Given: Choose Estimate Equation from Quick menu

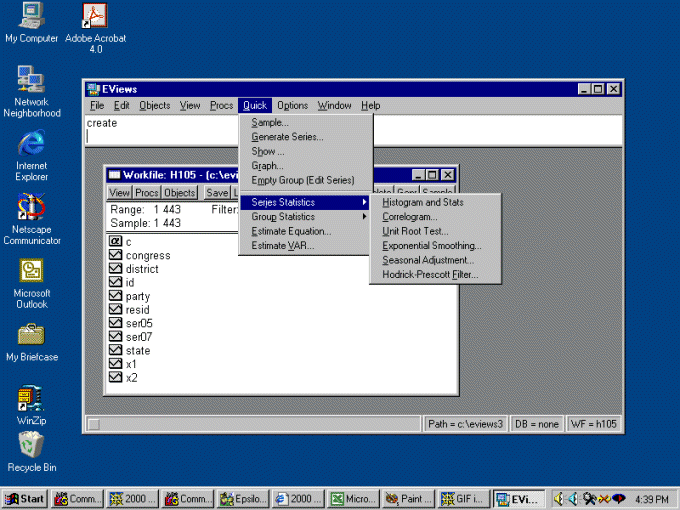Looking at the screenshot, I should tap(291, 231).
